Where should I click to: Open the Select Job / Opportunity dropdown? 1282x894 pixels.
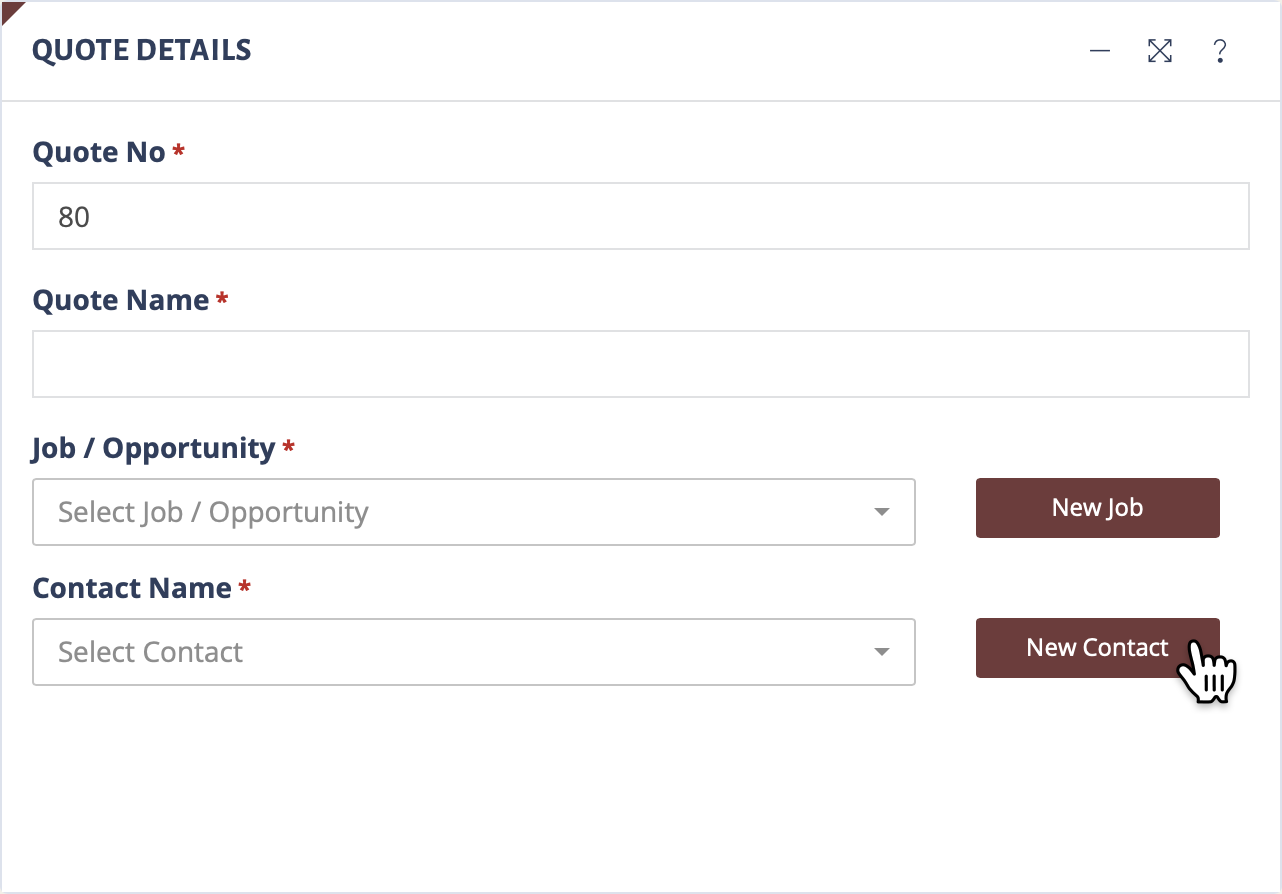pos(474,512)
